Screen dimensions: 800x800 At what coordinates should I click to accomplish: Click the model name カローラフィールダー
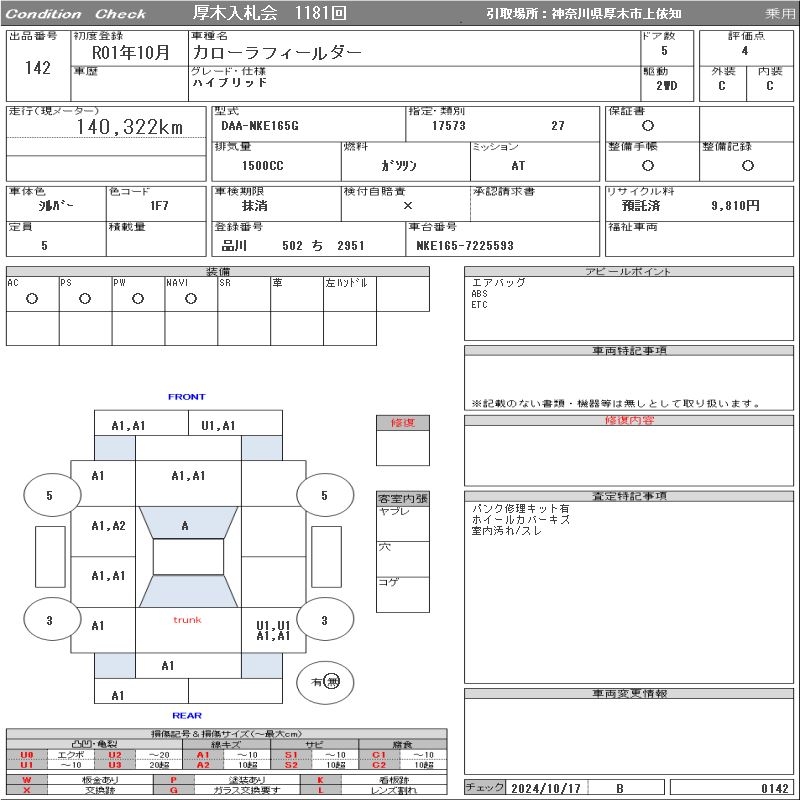point(277,53)
